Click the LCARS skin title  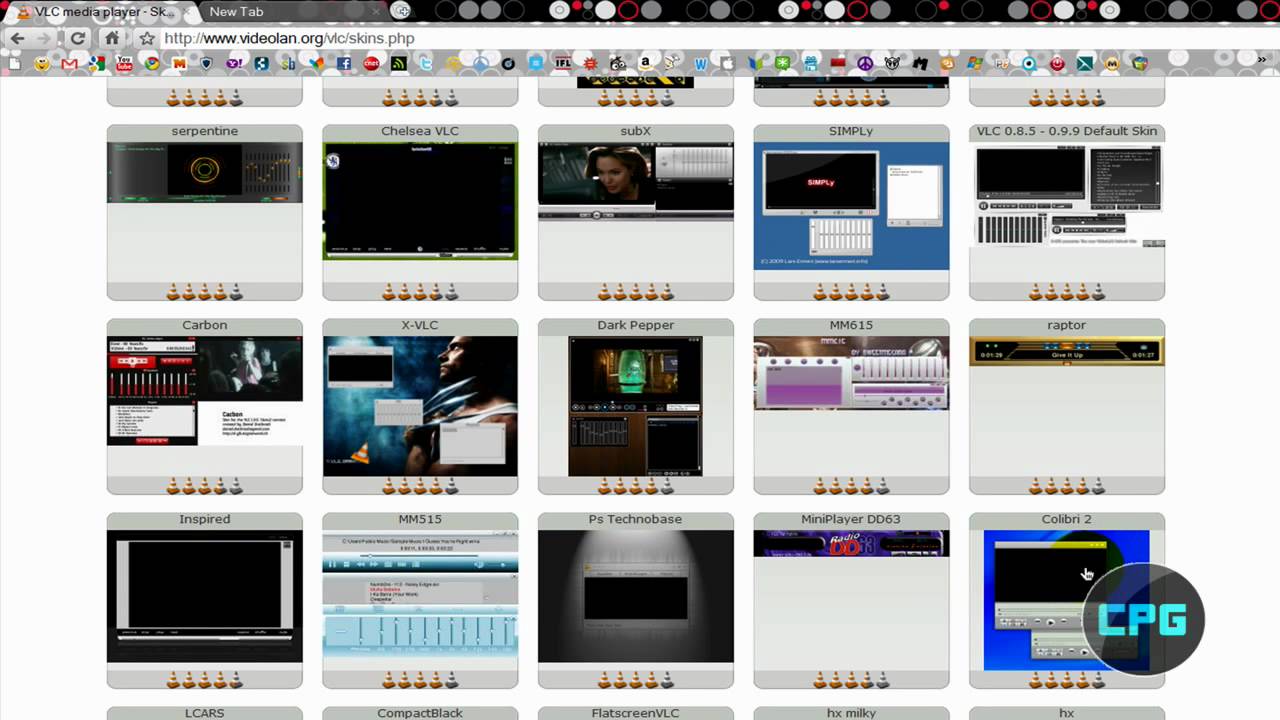click(x=205, y=713)
